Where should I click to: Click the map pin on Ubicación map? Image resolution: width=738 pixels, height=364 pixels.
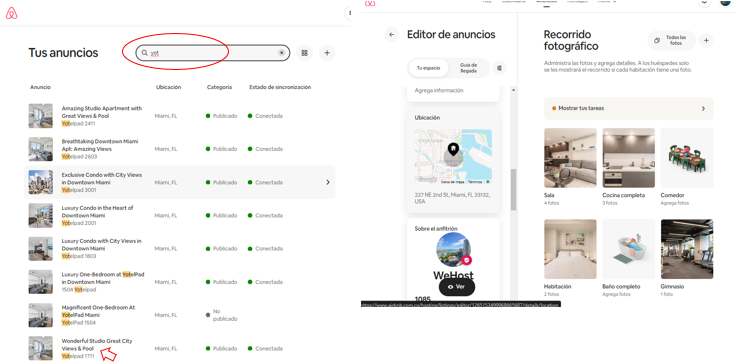point(453,149)
